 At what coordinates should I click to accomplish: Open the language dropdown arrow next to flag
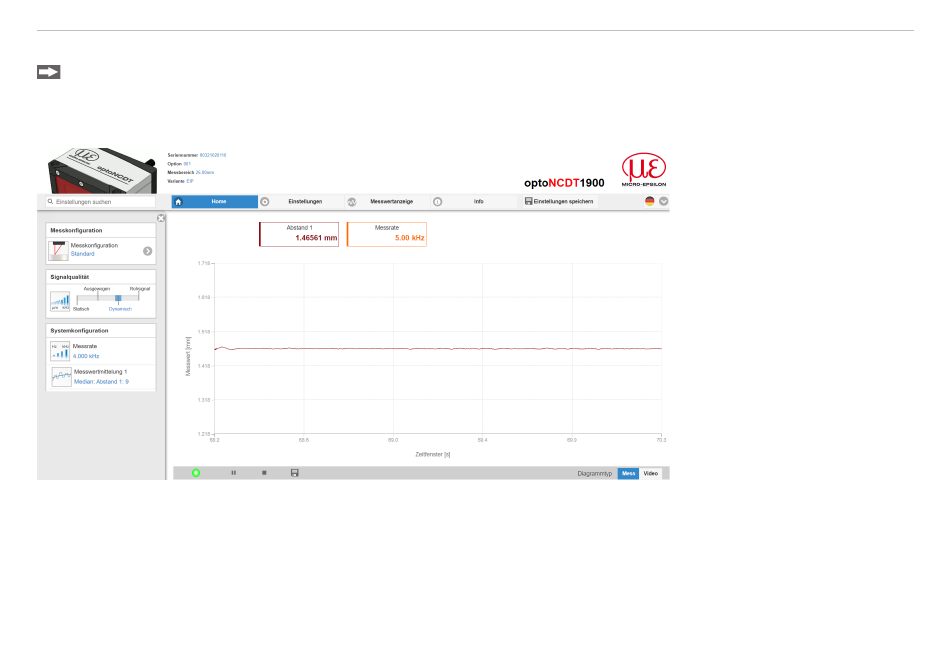pos(664,201)
